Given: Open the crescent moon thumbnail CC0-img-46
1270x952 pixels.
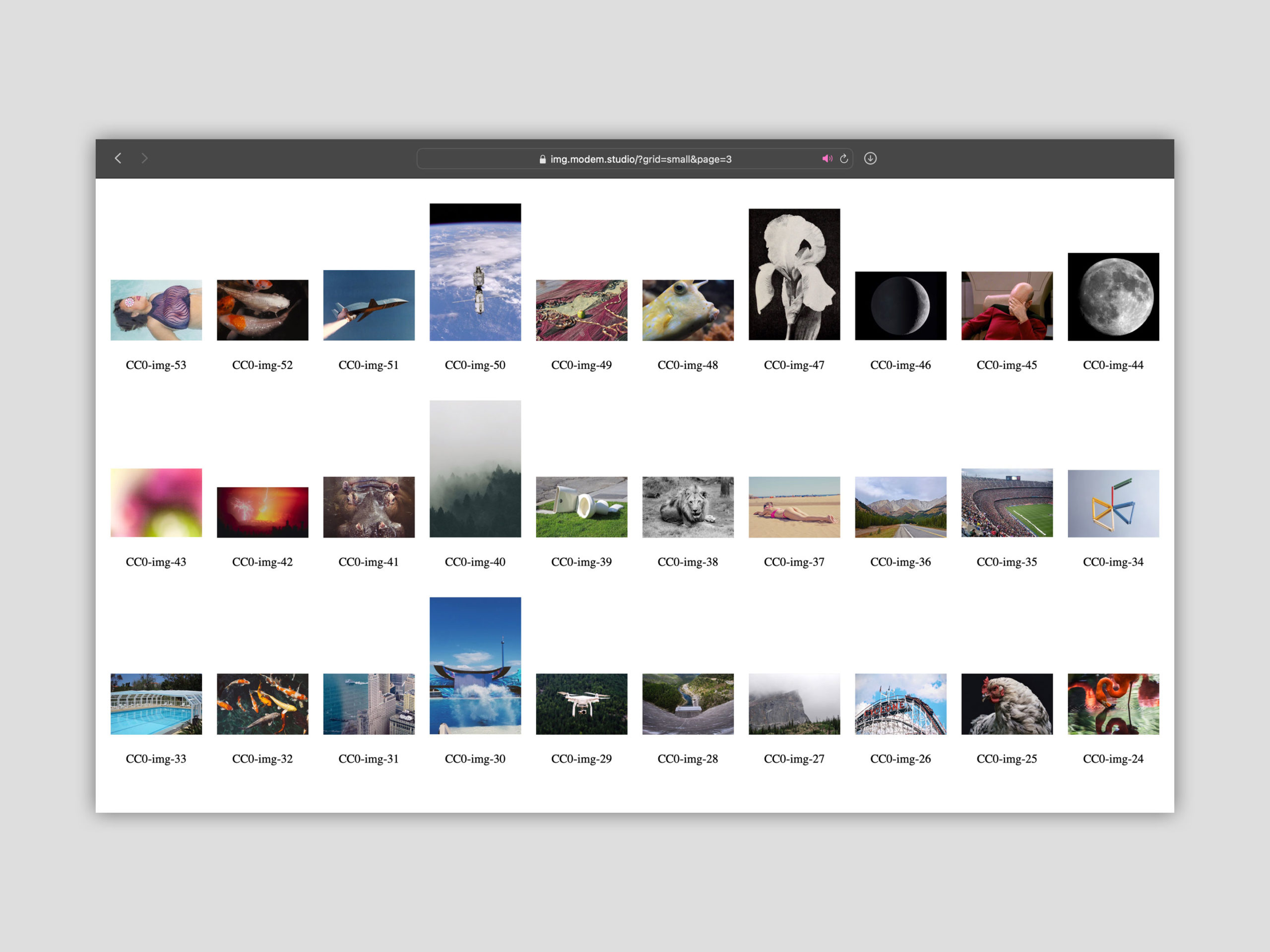Looking at the screenshot, I should pyautogui.click(x=901, y=306).
